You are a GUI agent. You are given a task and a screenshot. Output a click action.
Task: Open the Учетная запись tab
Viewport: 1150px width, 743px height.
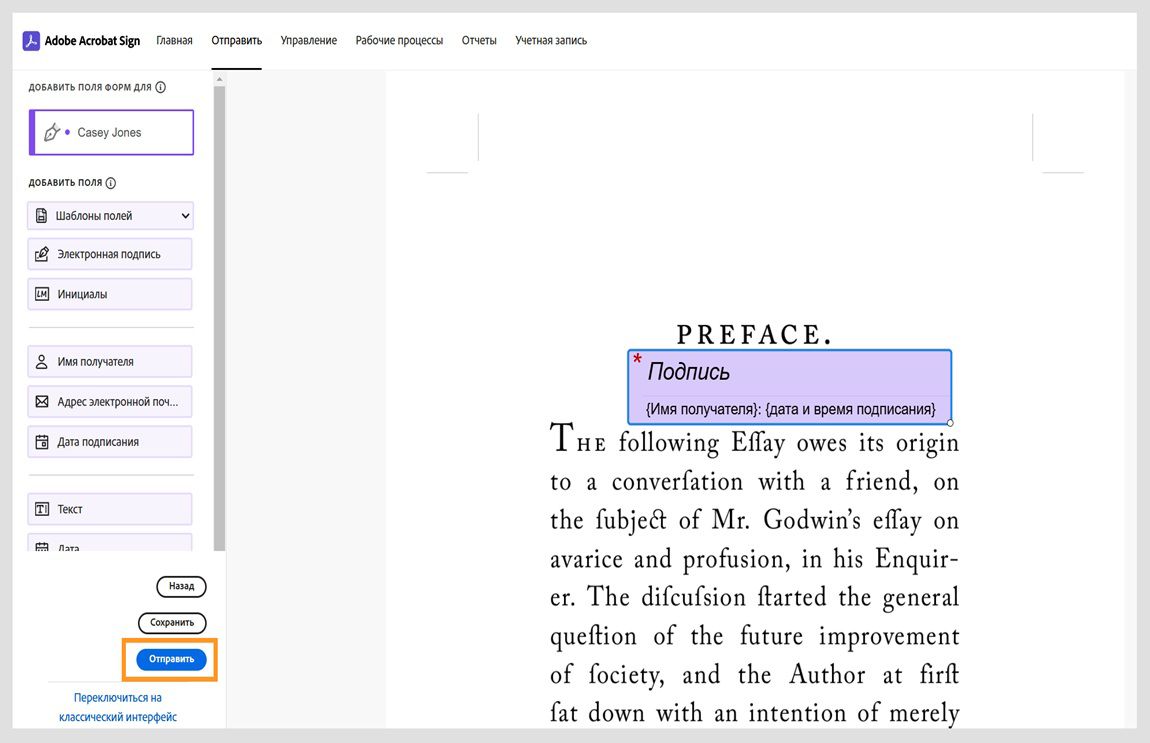(x=551, y=40)
